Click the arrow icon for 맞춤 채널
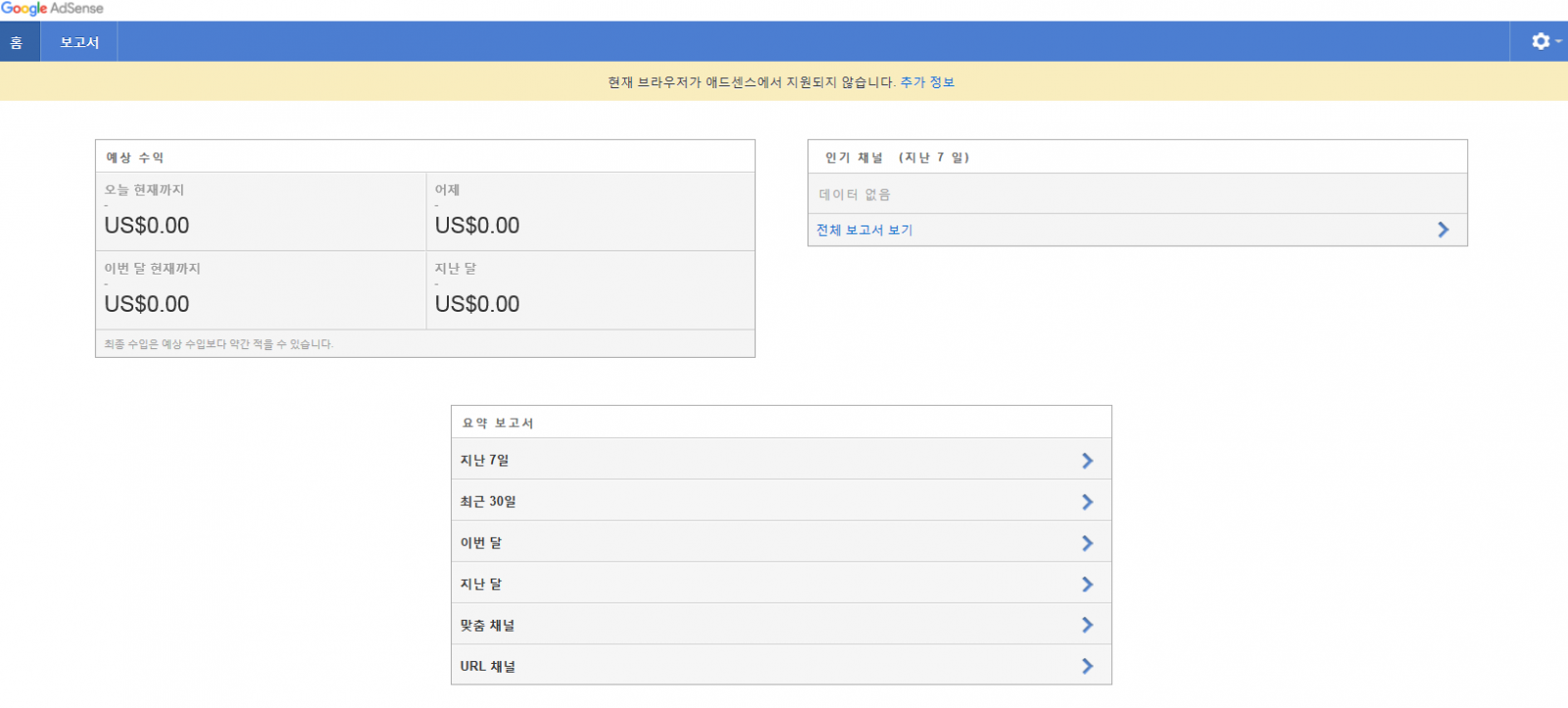1568x708 pixels. (1087, 625)
